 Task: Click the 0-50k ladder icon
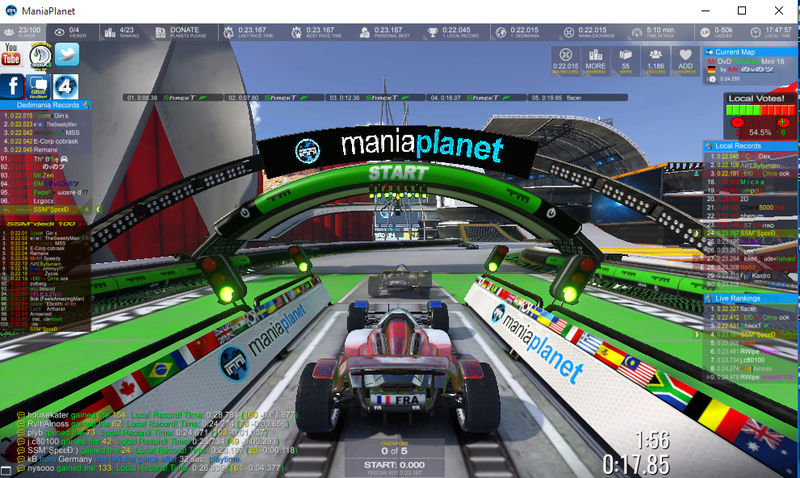[705, 33]
